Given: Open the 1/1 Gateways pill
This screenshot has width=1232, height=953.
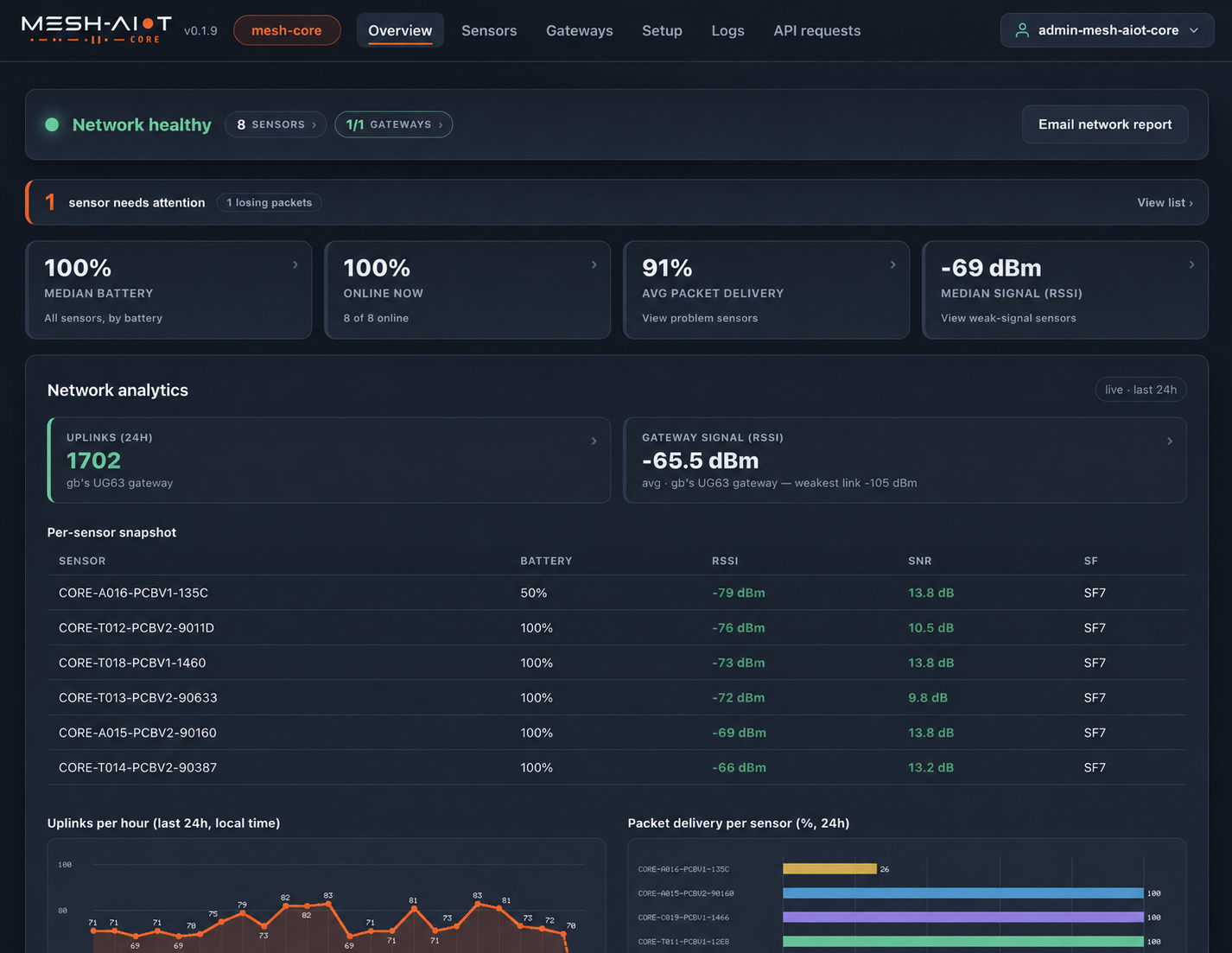Looking at the screenshot, I should point(394,124).
